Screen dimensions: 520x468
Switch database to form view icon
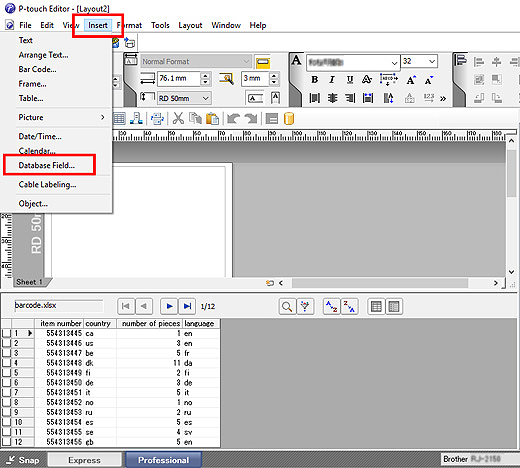[394, 306]
